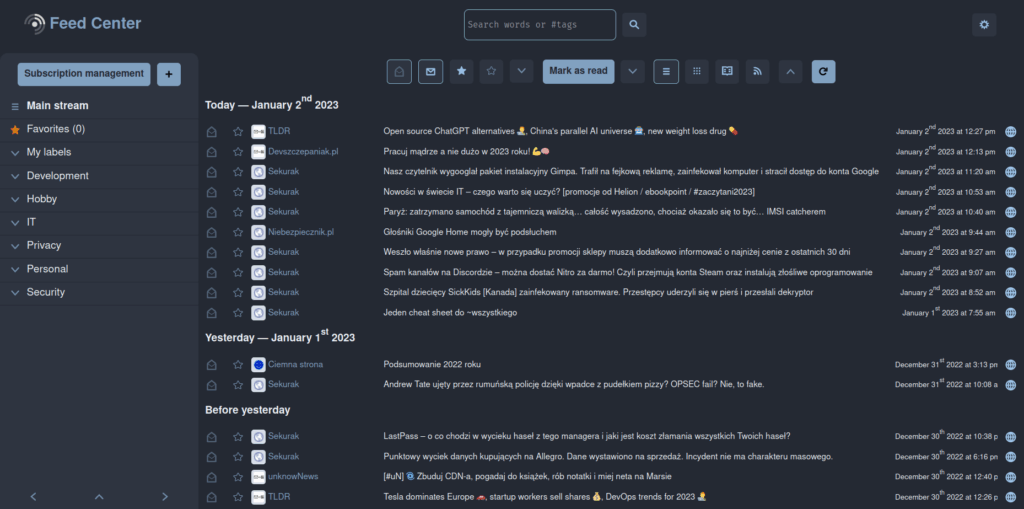The width and height of the screenshot is (1024, 509).
Task: Open Ciemna strona feed link
Action: [x=295, y=365]
